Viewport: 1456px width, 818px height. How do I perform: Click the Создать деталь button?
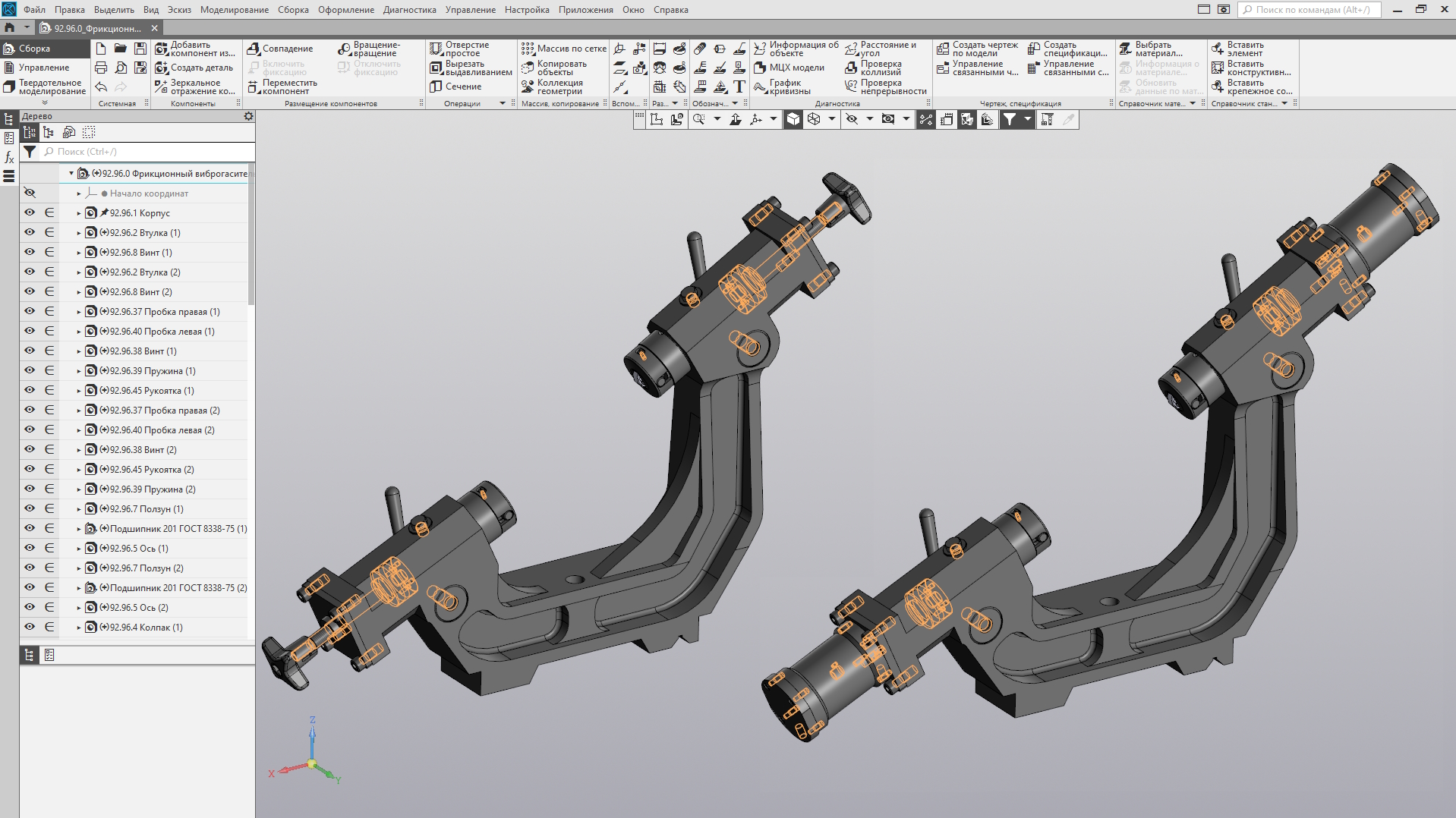coord(194,68)
